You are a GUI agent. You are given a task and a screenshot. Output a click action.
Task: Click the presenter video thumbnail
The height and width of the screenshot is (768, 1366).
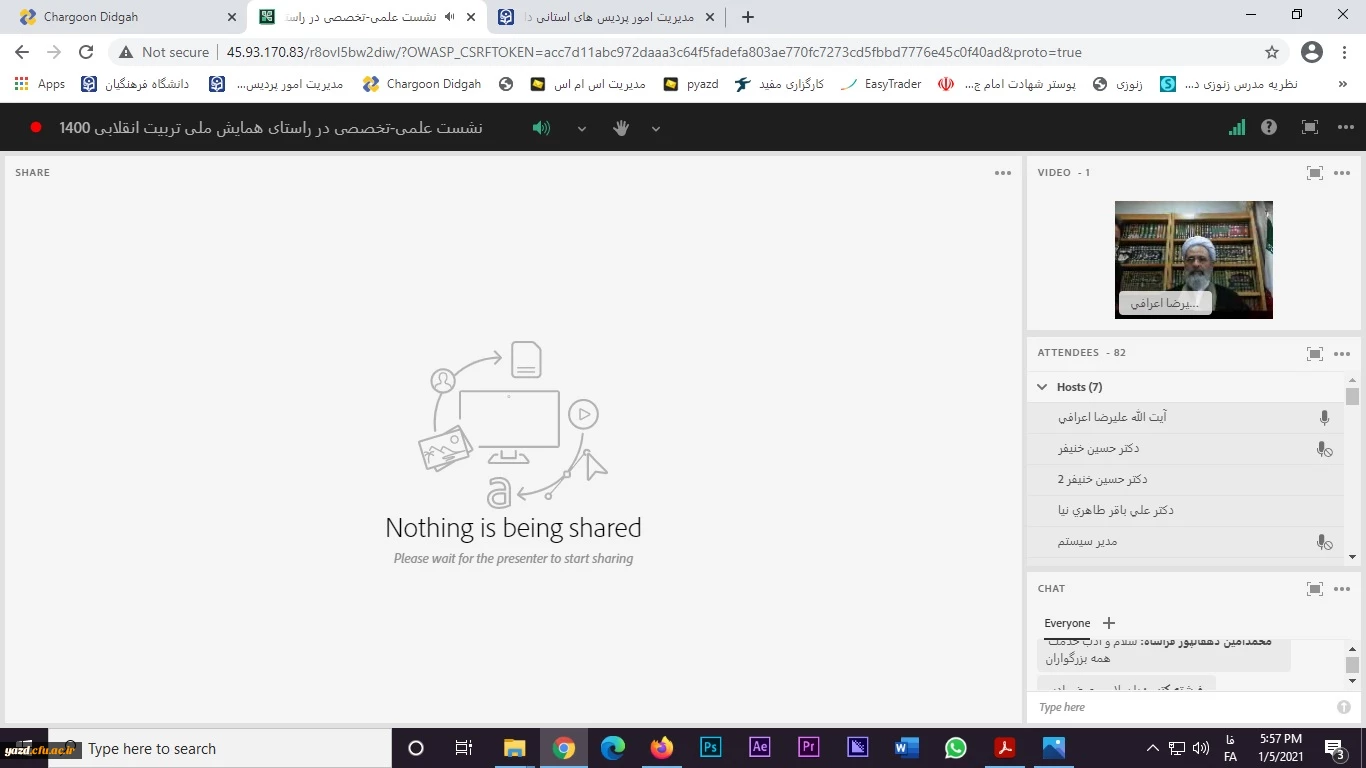pyautogui.click(x=1193, y=259)
